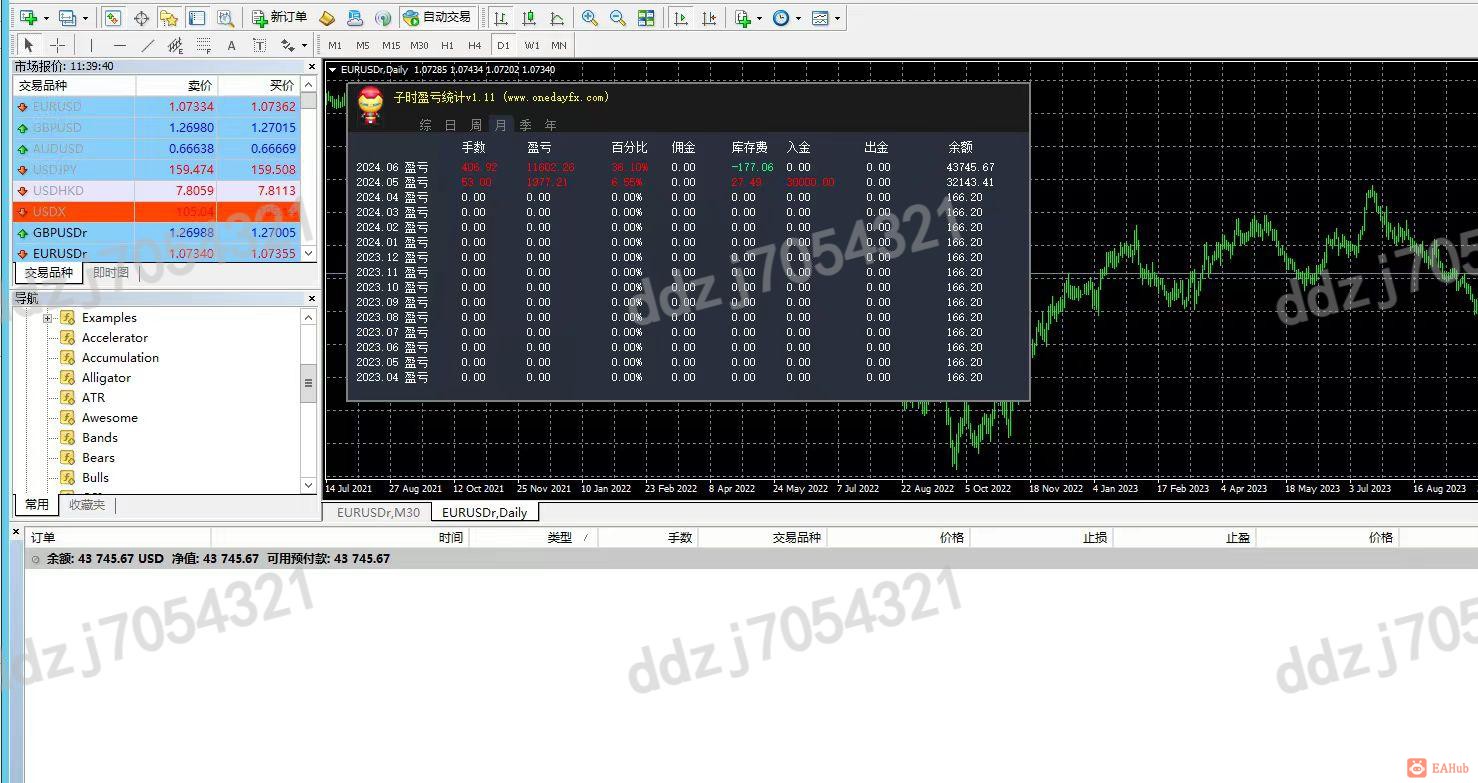Select the 日 daily view in the stats panel
The width and height of the screenshot is (1478, 783).
coord(450,125)
